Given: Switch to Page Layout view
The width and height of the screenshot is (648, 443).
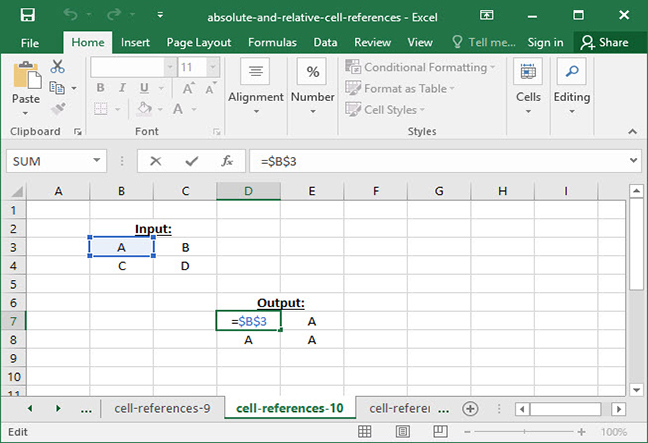Looking at the screenshot, I should coord(499,432).
